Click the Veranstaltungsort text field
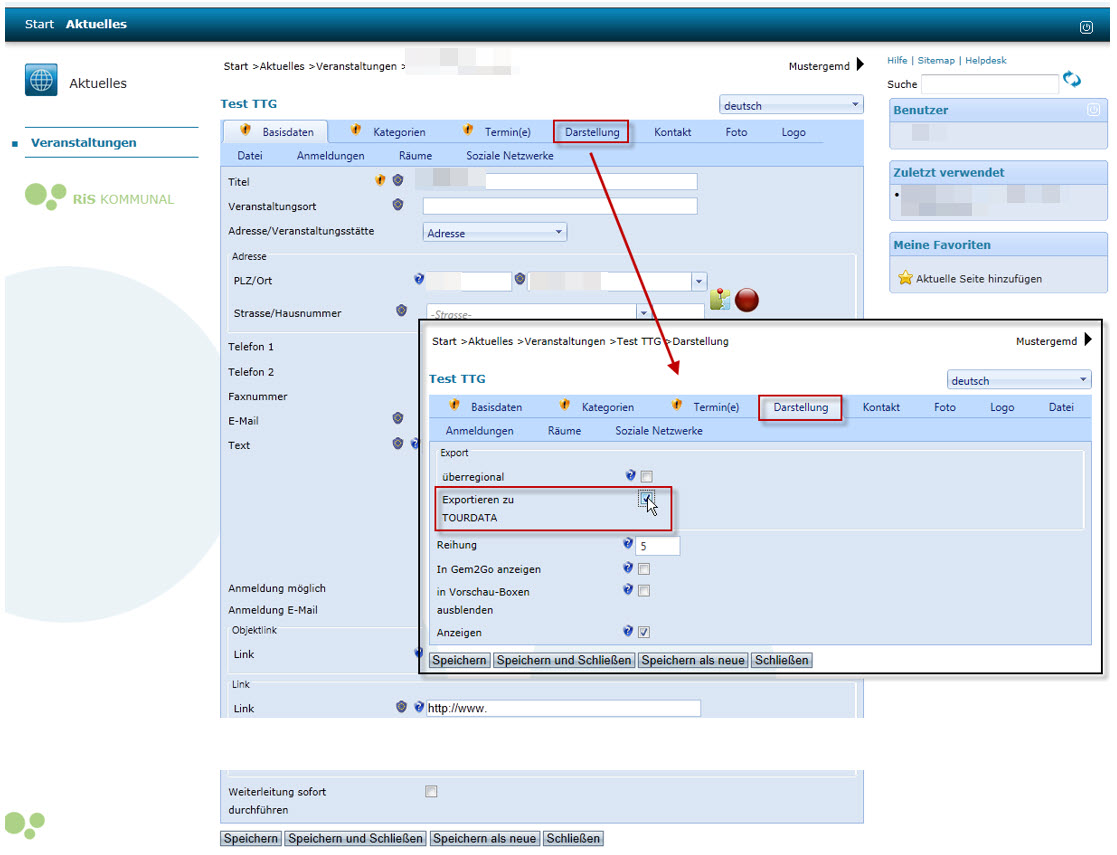Viewport: 1117px width, 855px height. pos(560,206)
